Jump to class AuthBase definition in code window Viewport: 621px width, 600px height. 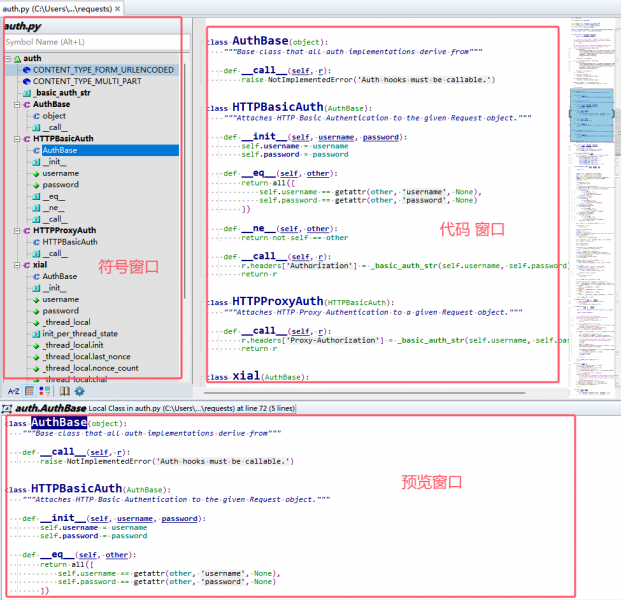260,41
